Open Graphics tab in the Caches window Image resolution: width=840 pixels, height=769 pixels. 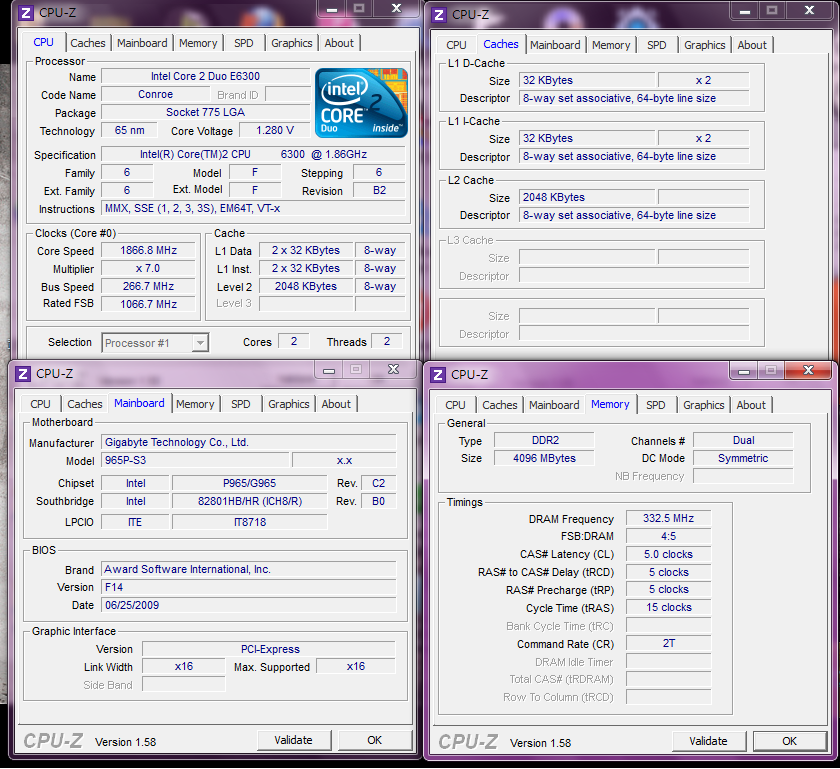(704, 45)
